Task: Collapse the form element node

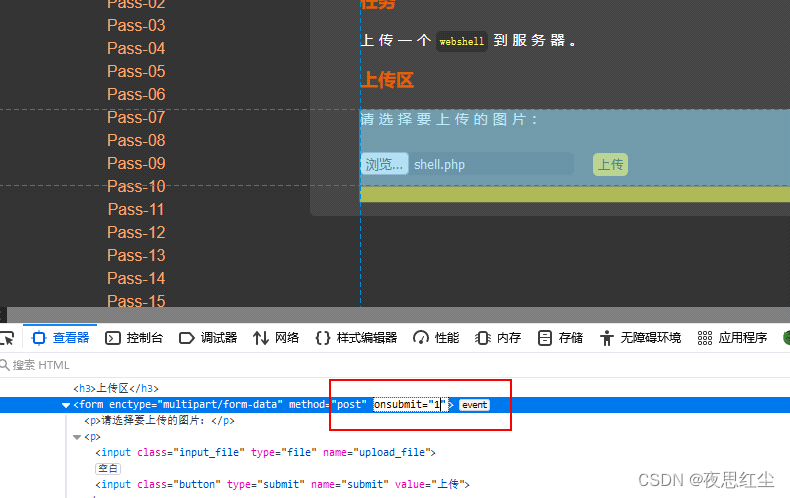Action: coord(66,405)
